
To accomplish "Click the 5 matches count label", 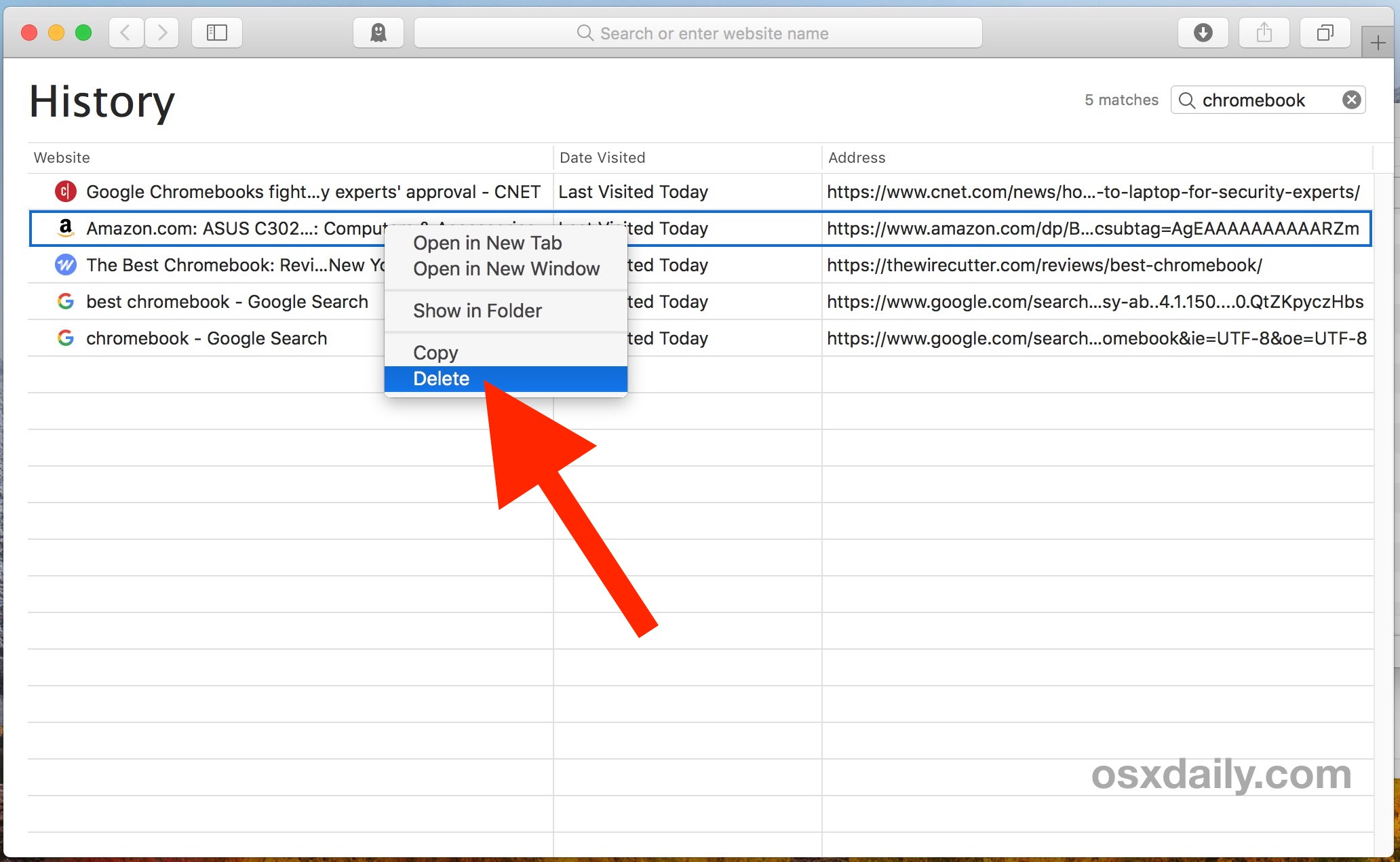I will pyautogui.click(x=1121, y=100).
